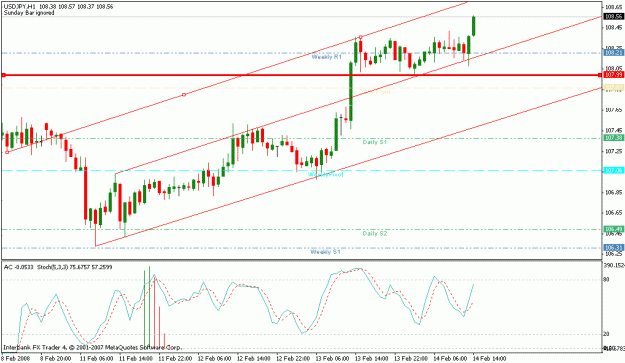Viewport: 625px width, 363px height.
Task: Select the left handle of thick red line
Action: (x=3, y=75)
